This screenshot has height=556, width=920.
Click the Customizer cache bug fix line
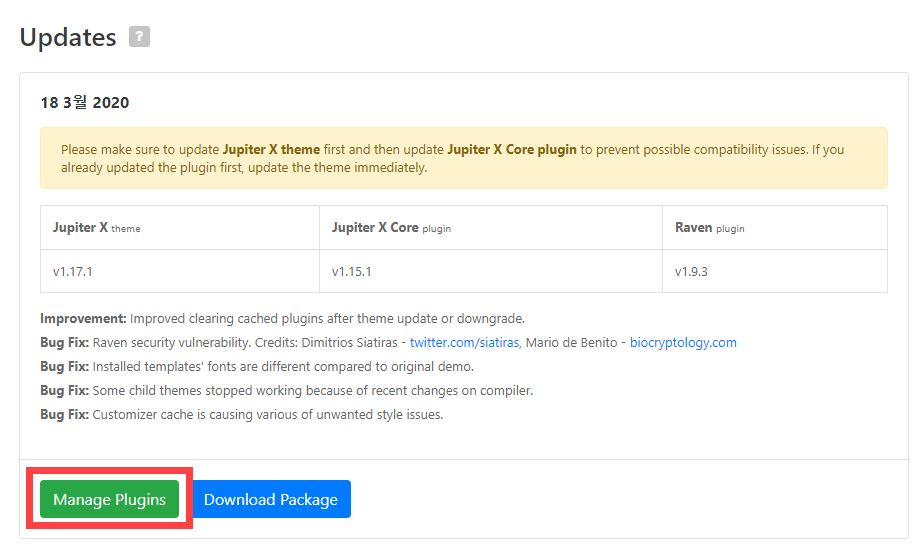[241, 415]
